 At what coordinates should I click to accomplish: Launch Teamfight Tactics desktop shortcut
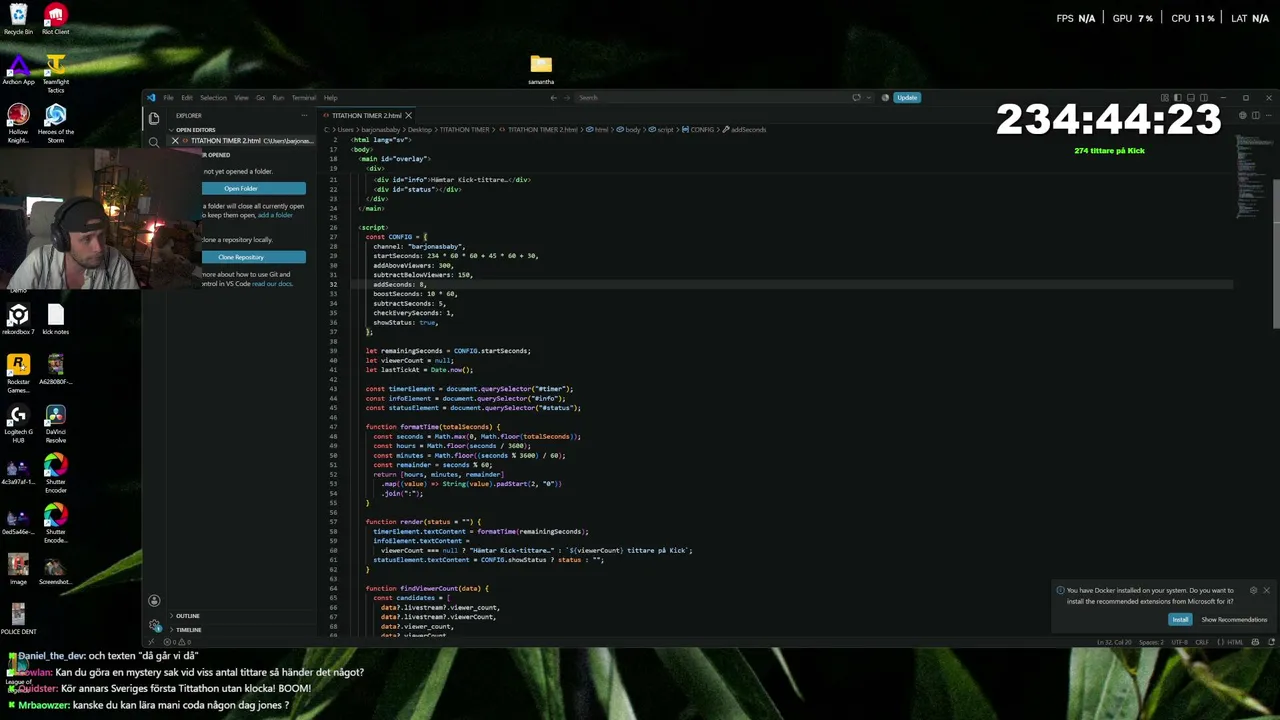(x=55, y=72)
